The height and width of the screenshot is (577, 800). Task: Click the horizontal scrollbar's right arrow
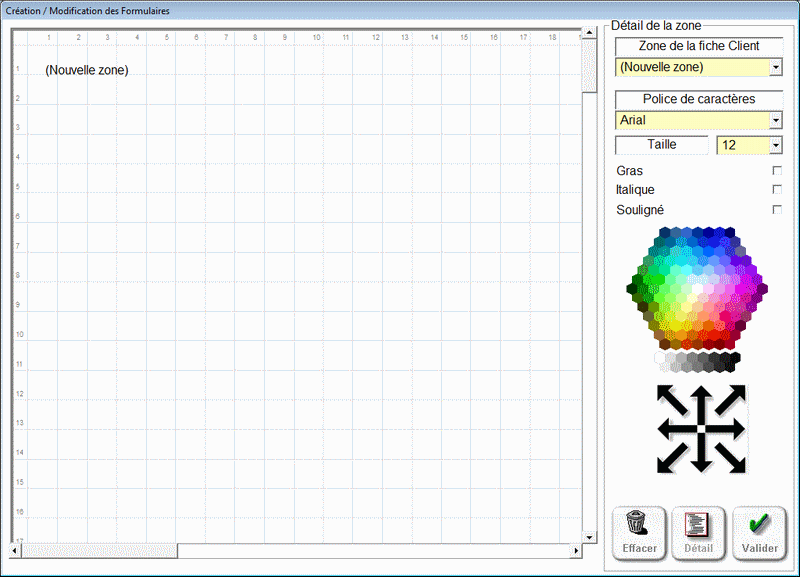pyautogui.click(x=576, y=550)
